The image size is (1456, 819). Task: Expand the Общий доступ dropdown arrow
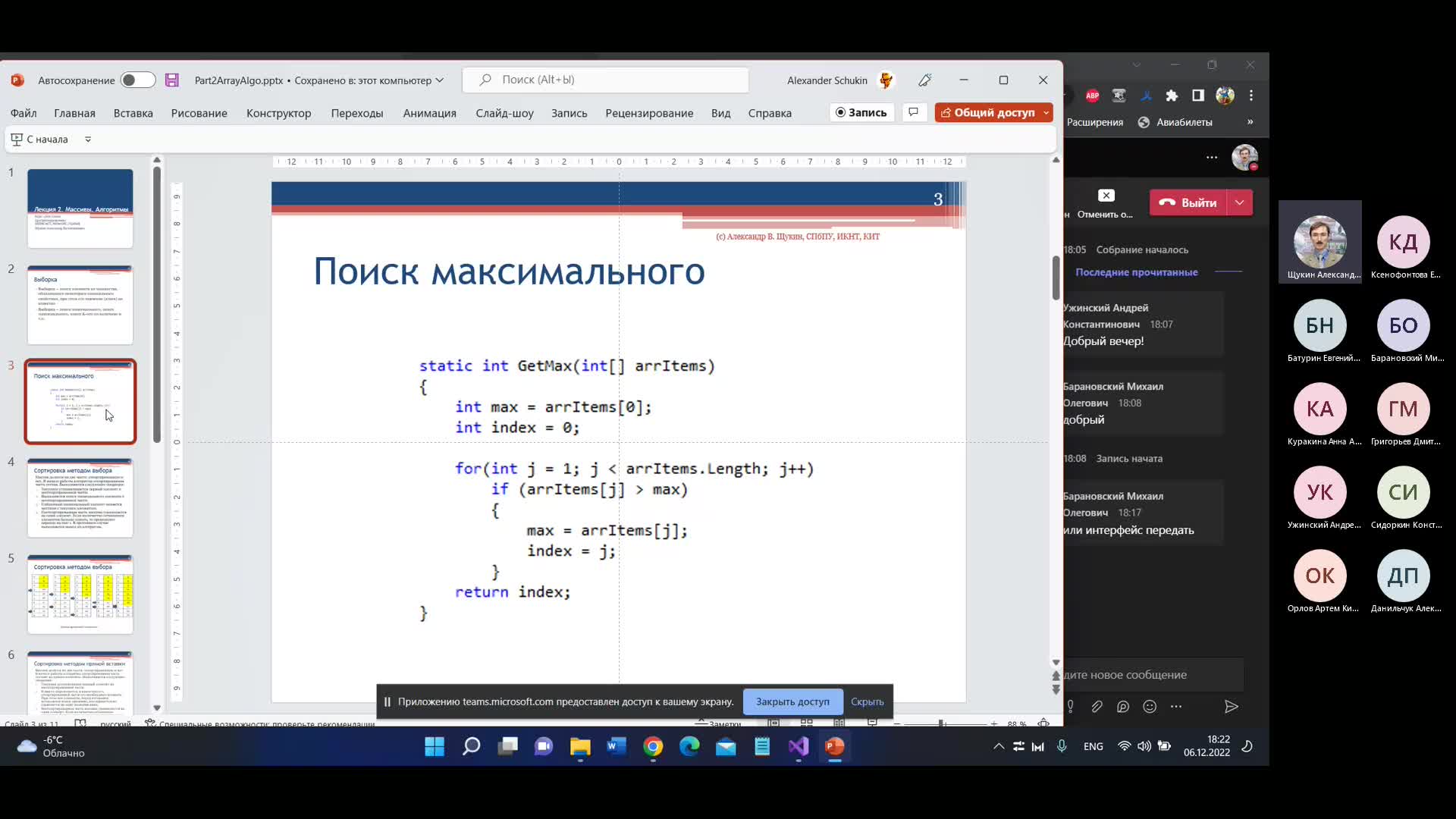click(1046, 112)
